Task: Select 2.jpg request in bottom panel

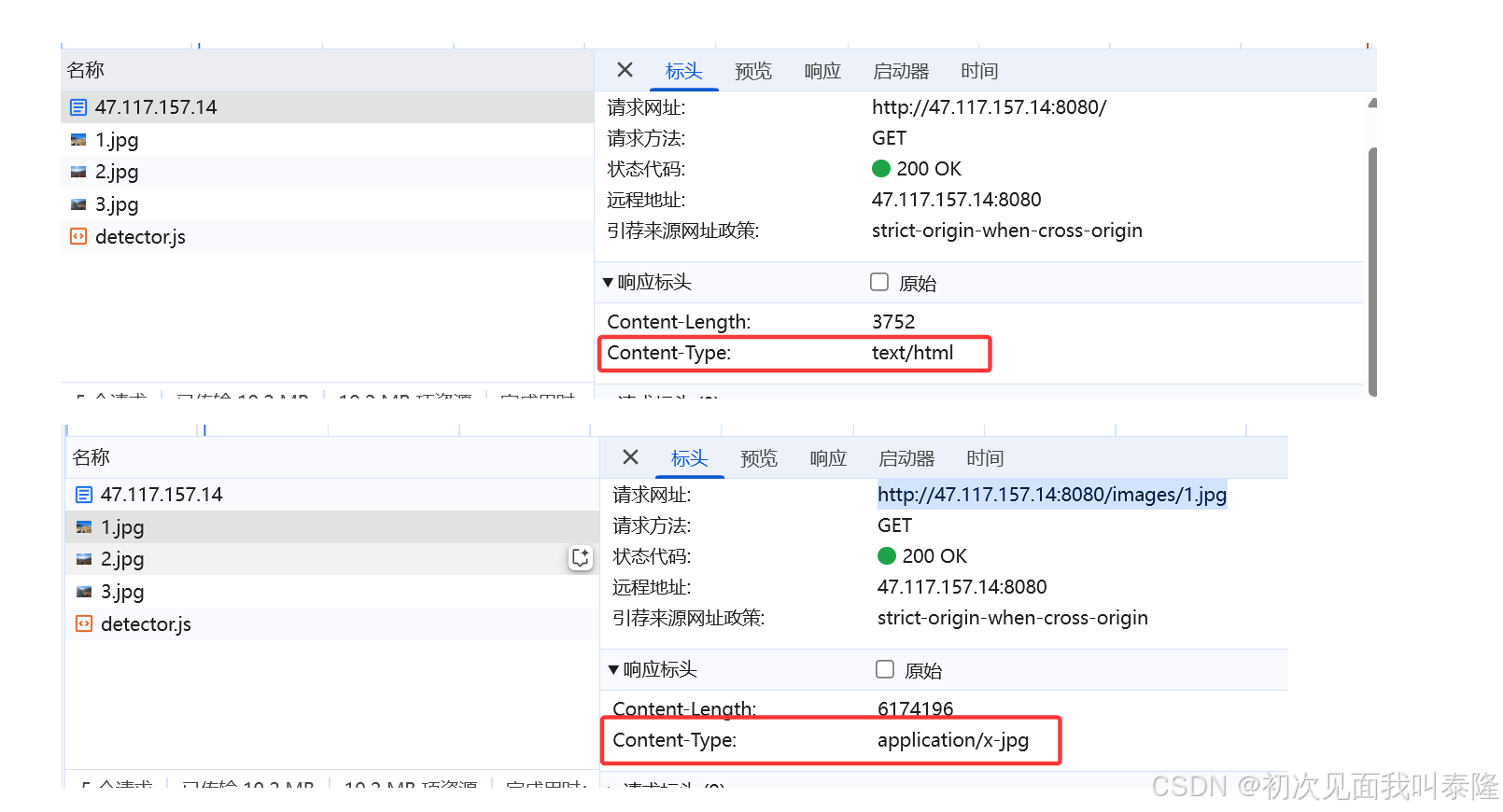Action: tap(332, 559)
